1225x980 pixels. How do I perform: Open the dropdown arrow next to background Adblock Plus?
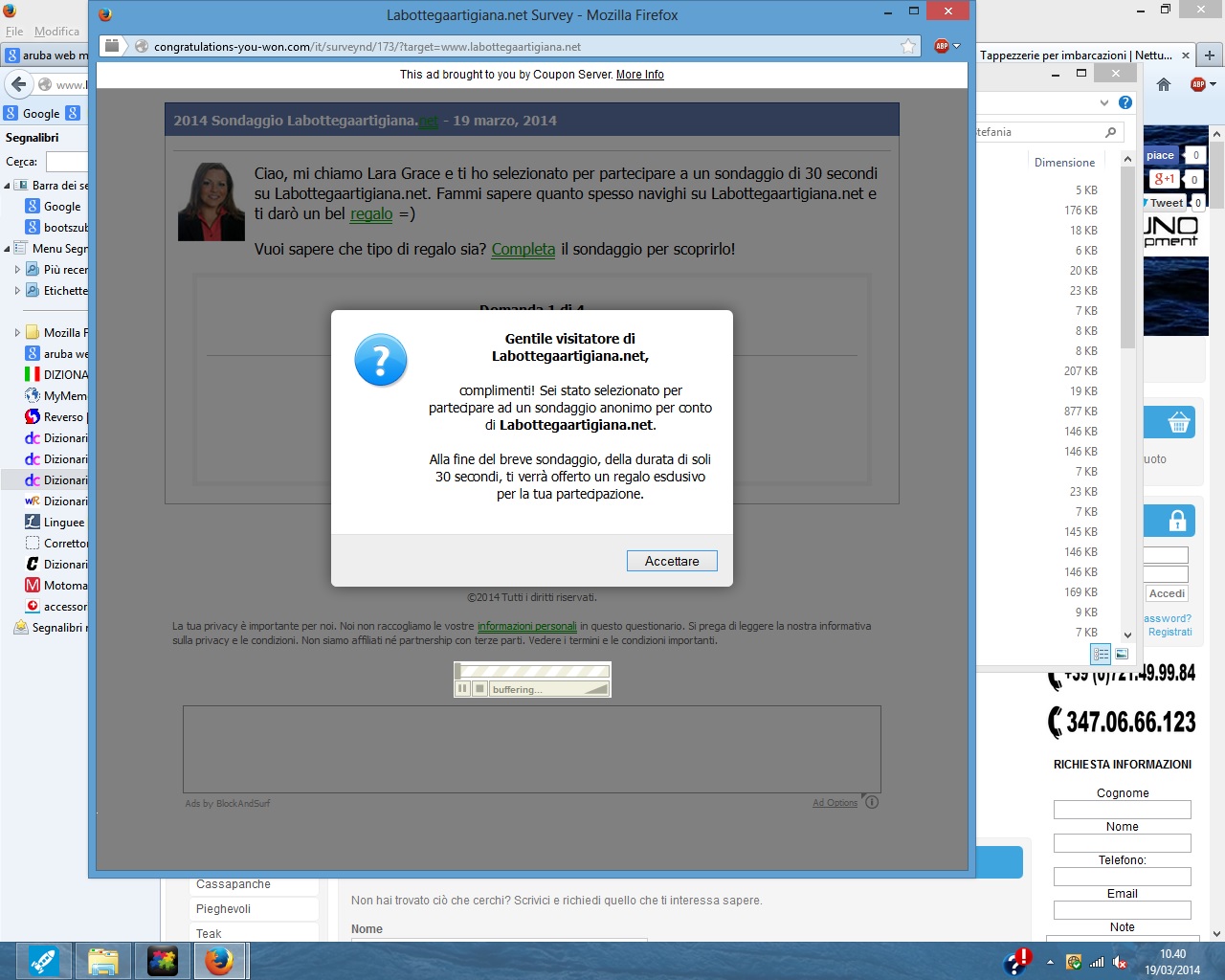(1213, 84)
